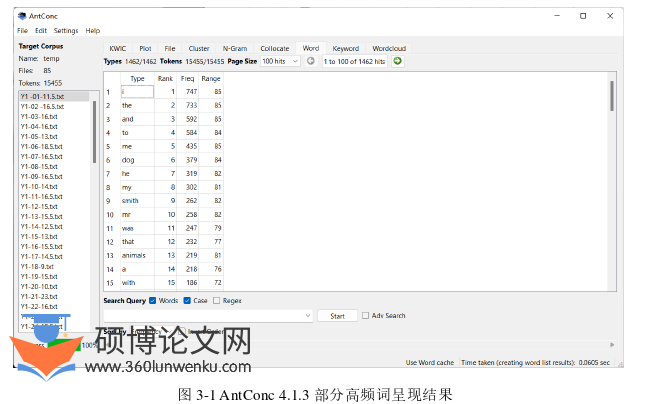This screenshot has width=648, height=404.
Task: Select file Y1-16-15.5.txt in corpus list
Action: click(41, 246)
